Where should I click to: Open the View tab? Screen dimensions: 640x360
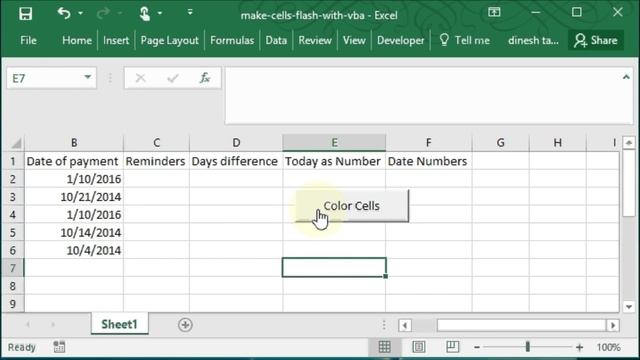[x=354, y=40]
